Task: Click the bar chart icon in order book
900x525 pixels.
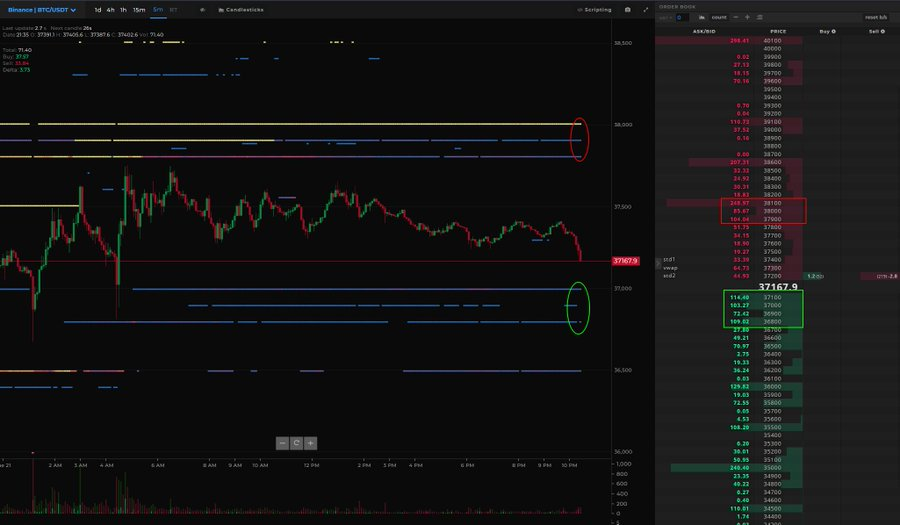Action: pyautogui.click(x=703, y=17)
